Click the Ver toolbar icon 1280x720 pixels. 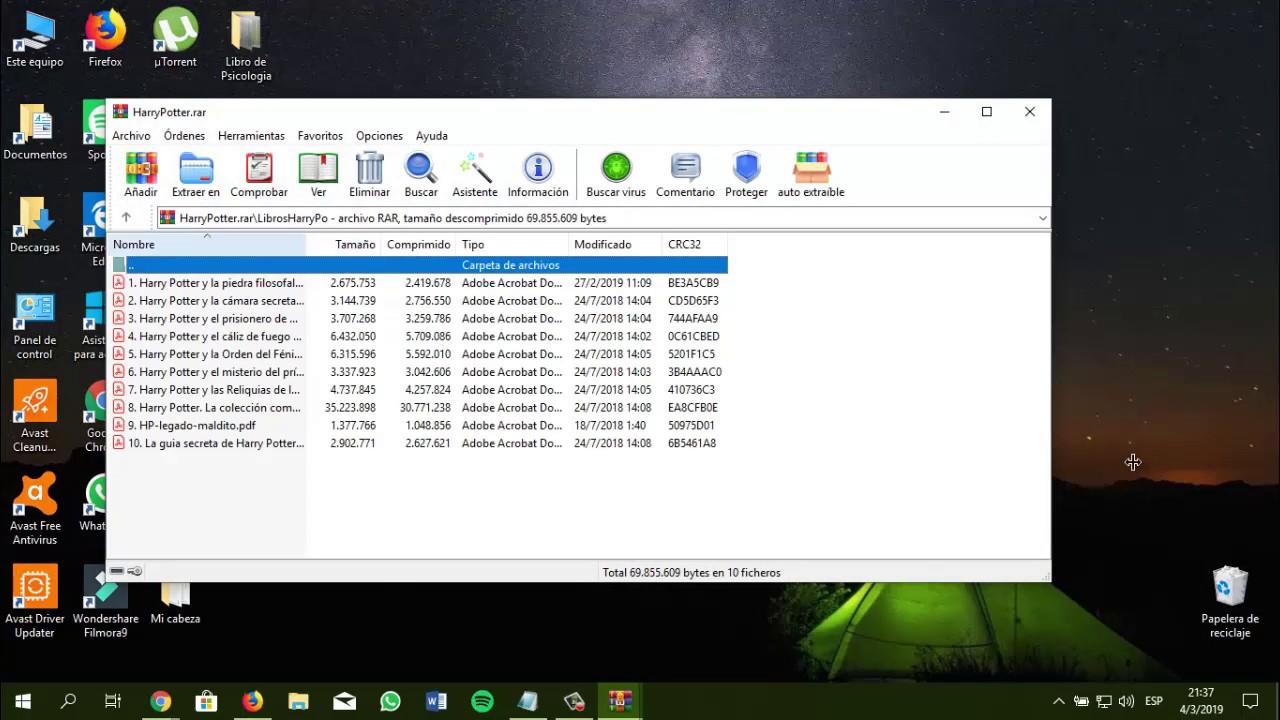[x=318, y=175]
